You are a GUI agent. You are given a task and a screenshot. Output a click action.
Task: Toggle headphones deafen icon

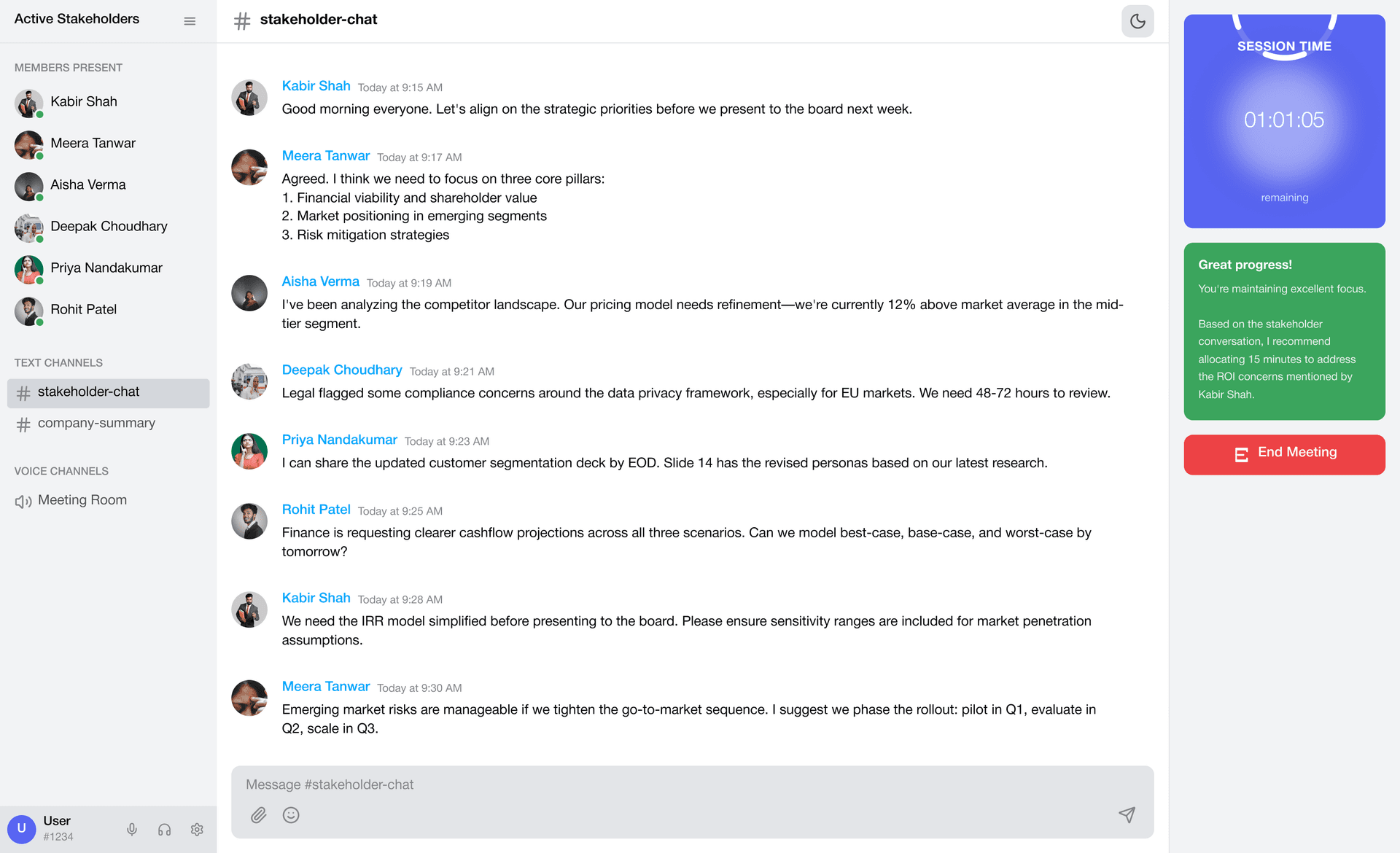click(x=164, y=829)
